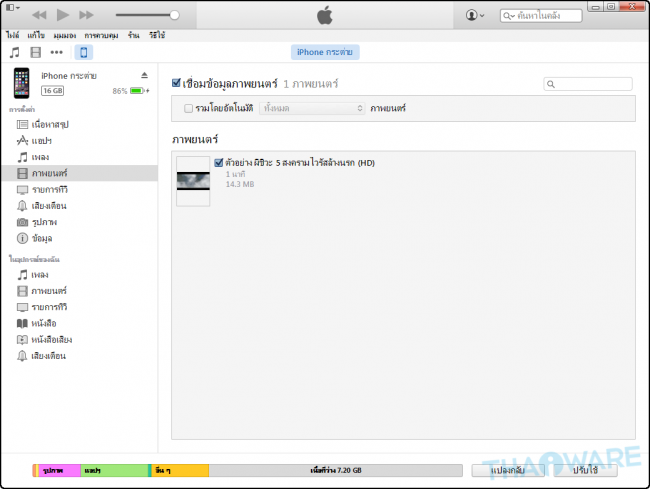Open the วิธีใช้ menu
650x489 pixels.
(x=157, y=35)
